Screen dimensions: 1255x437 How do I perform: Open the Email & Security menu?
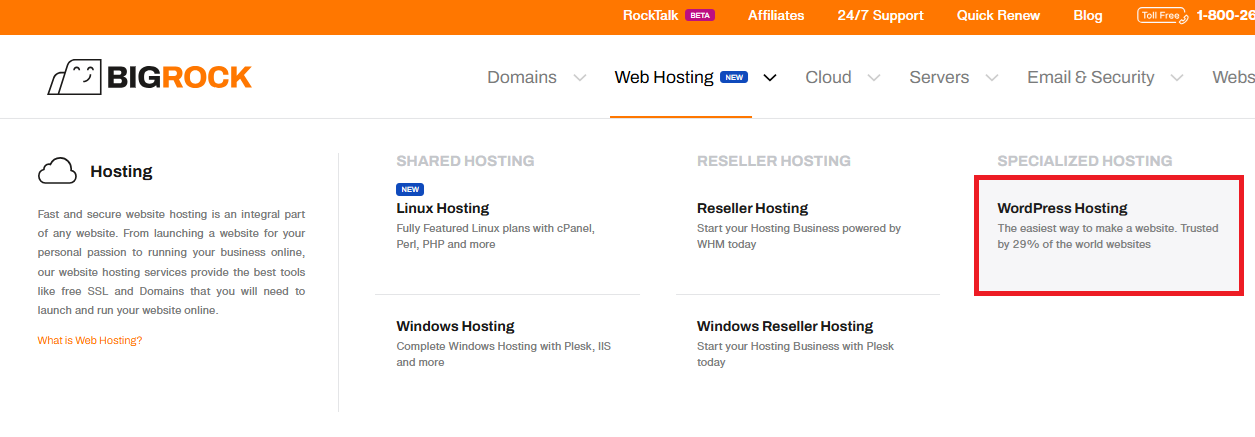coord(1090,77)
